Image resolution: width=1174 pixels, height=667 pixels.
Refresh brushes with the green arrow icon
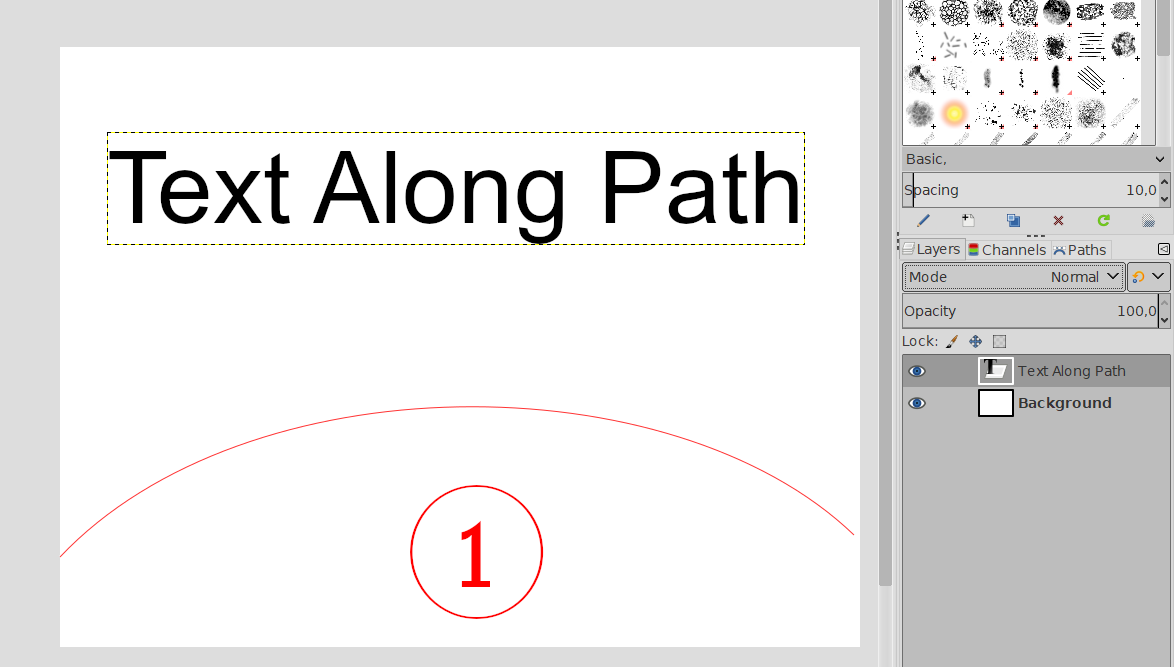pyautogui.click(x=1103, y=221)
